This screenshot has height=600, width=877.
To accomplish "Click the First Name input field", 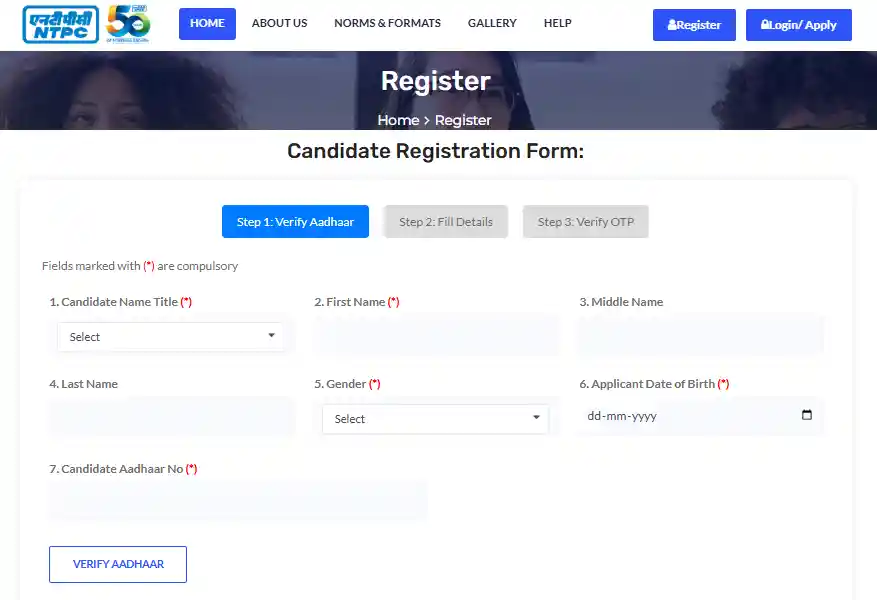I will (x=435, y=335).
